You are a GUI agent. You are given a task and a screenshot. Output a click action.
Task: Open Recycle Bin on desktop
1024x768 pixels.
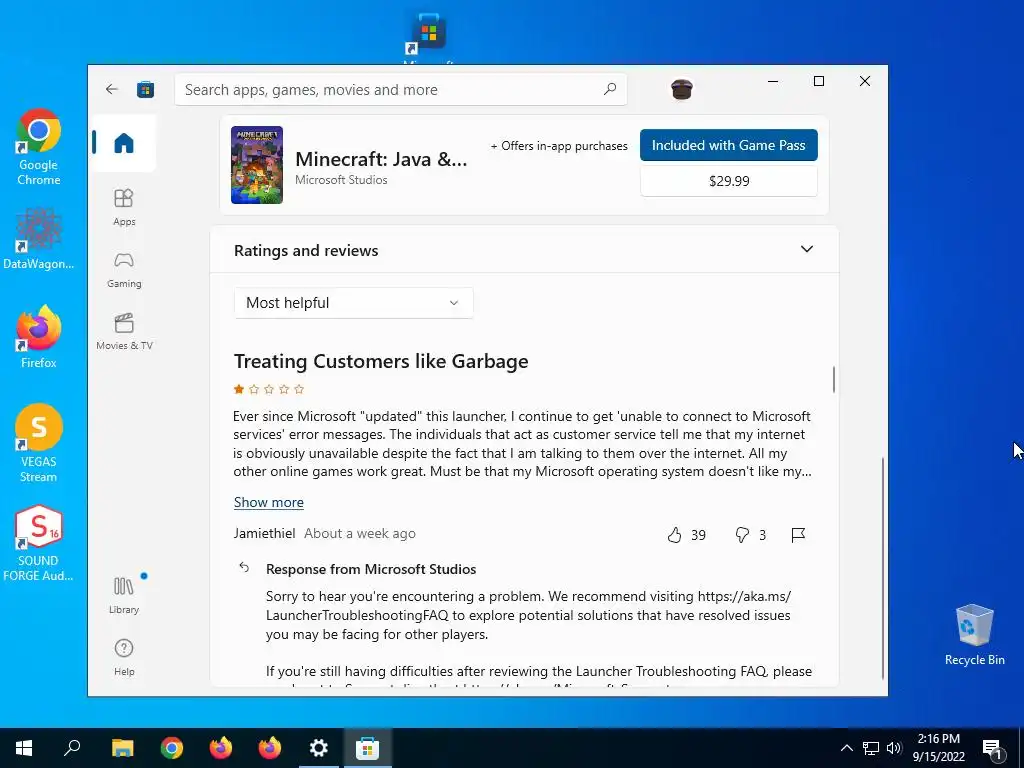point(974,635)
